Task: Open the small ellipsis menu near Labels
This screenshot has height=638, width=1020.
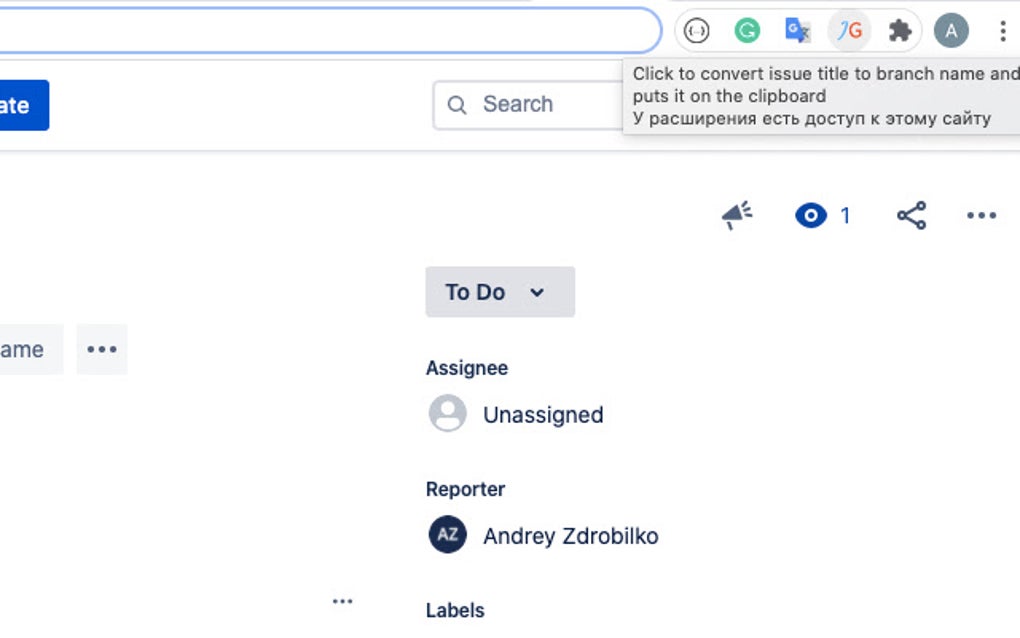Action: pyautogui.click(x=342, y=600)
